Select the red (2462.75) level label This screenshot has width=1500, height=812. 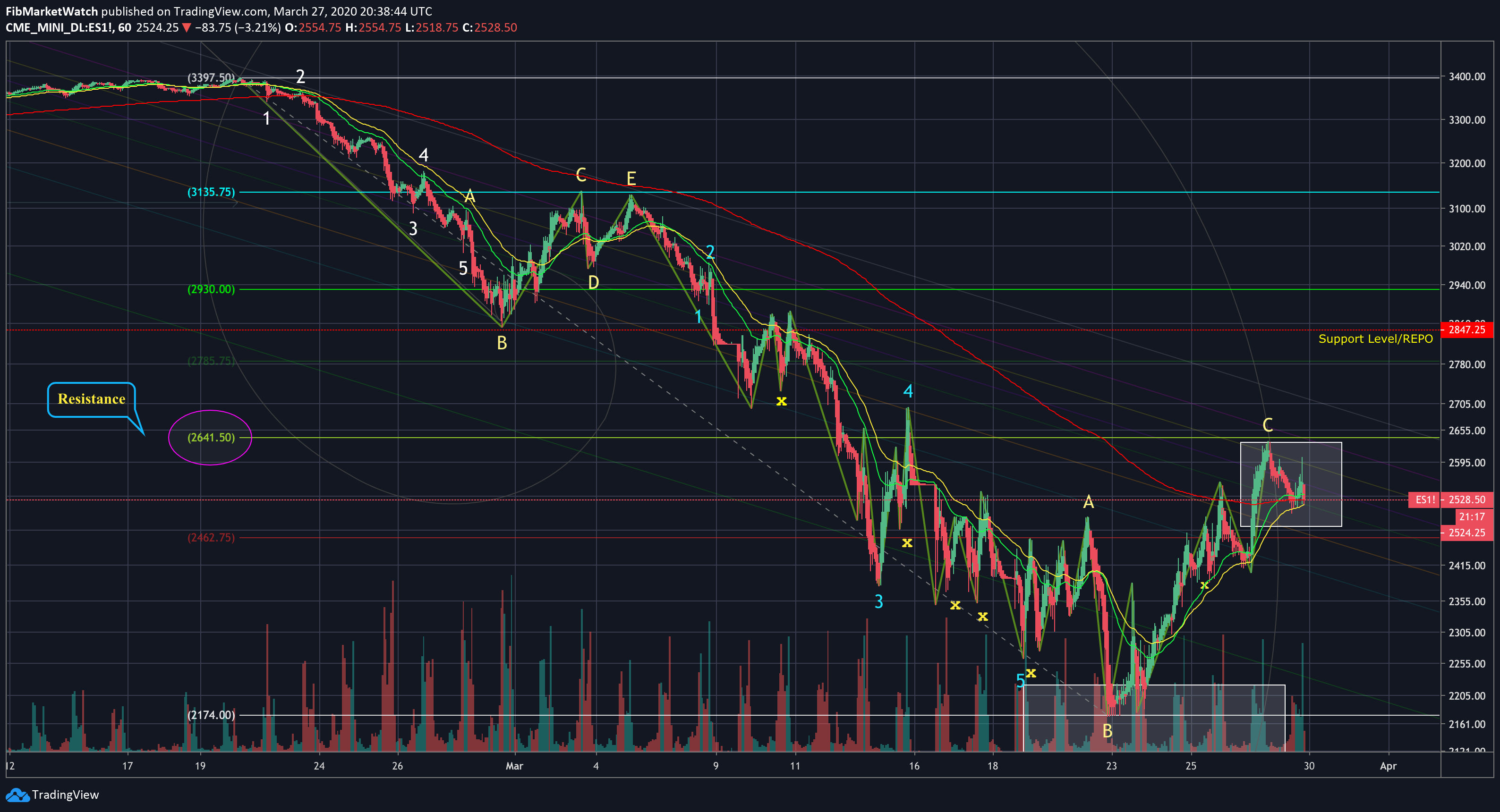point(211,537)
